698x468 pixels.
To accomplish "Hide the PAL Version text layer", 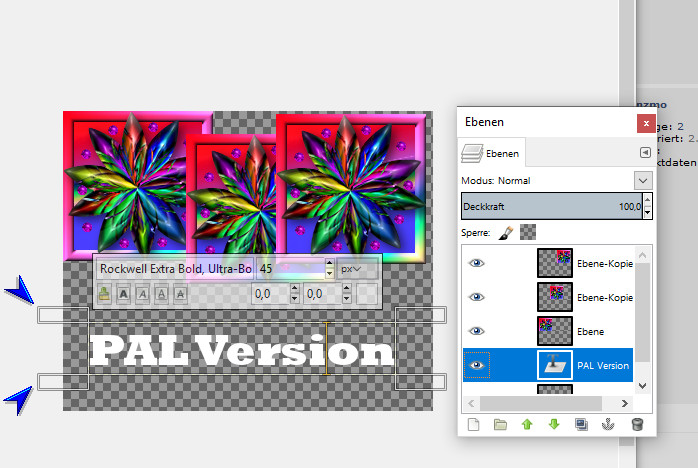I will point(476,365).
